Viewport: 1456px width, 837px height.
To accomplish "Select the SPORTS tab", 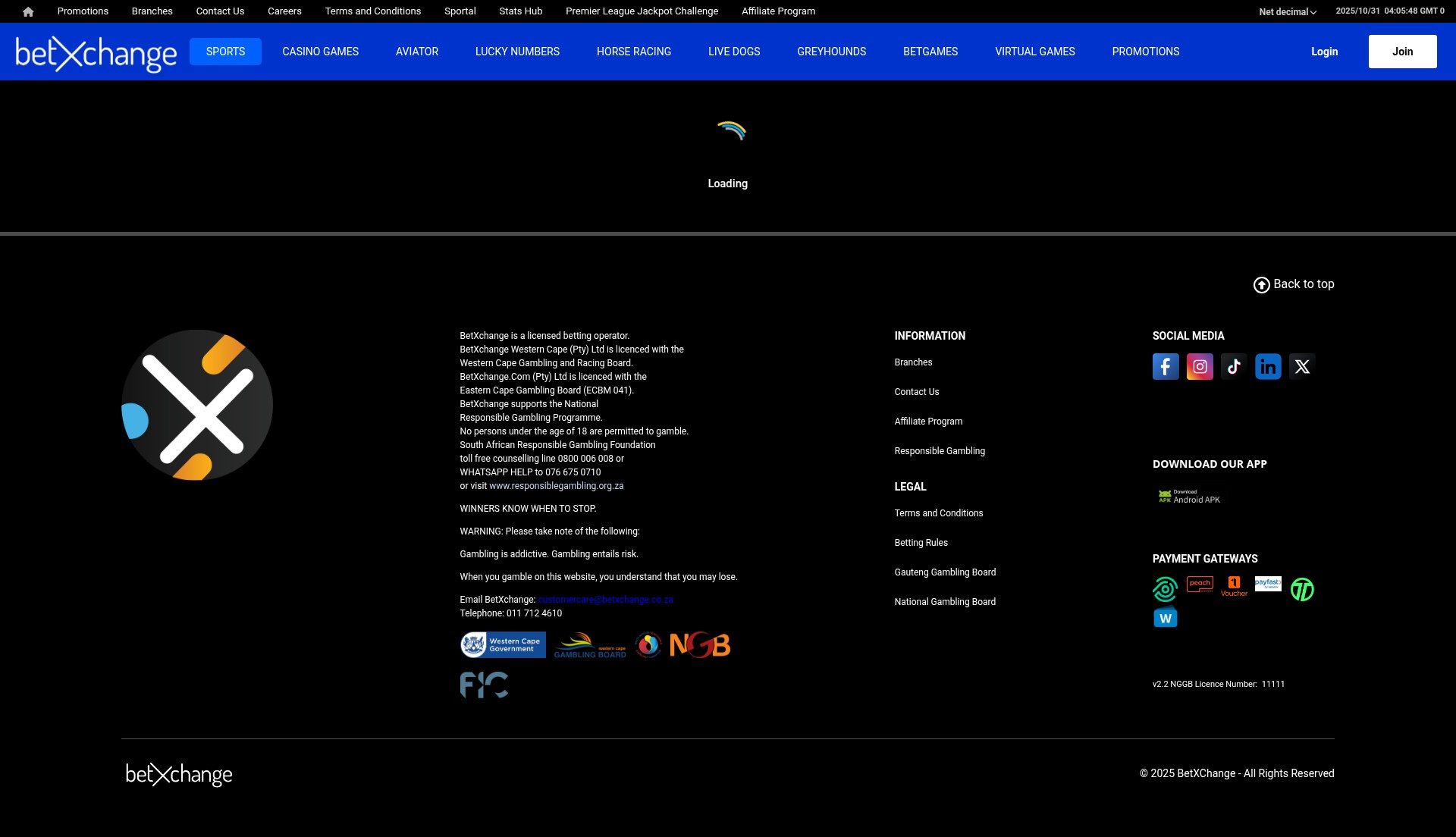I will [225, 52].
